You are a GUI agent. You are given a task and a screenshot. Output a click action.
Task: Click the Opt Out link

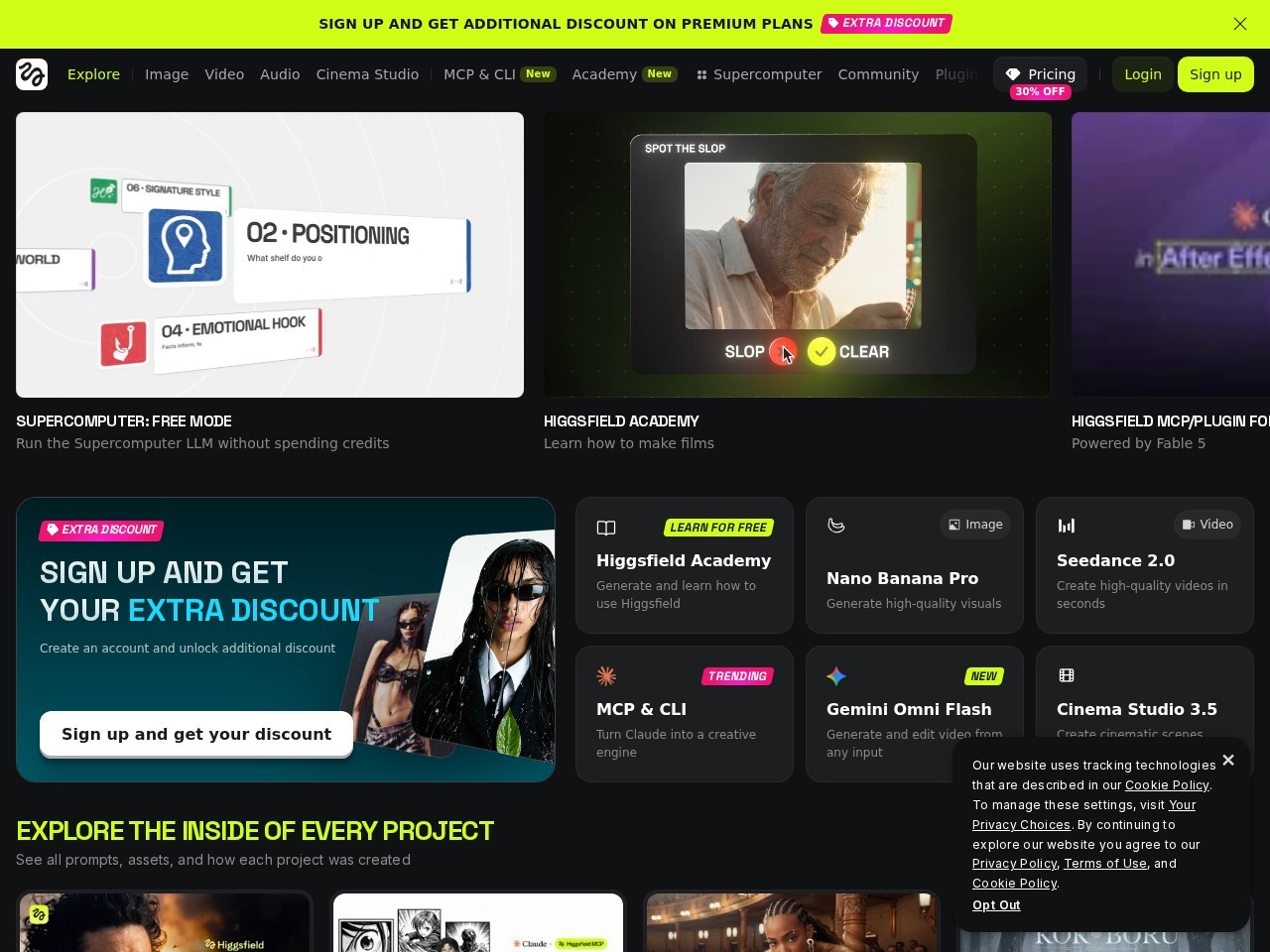pos(996,905)
